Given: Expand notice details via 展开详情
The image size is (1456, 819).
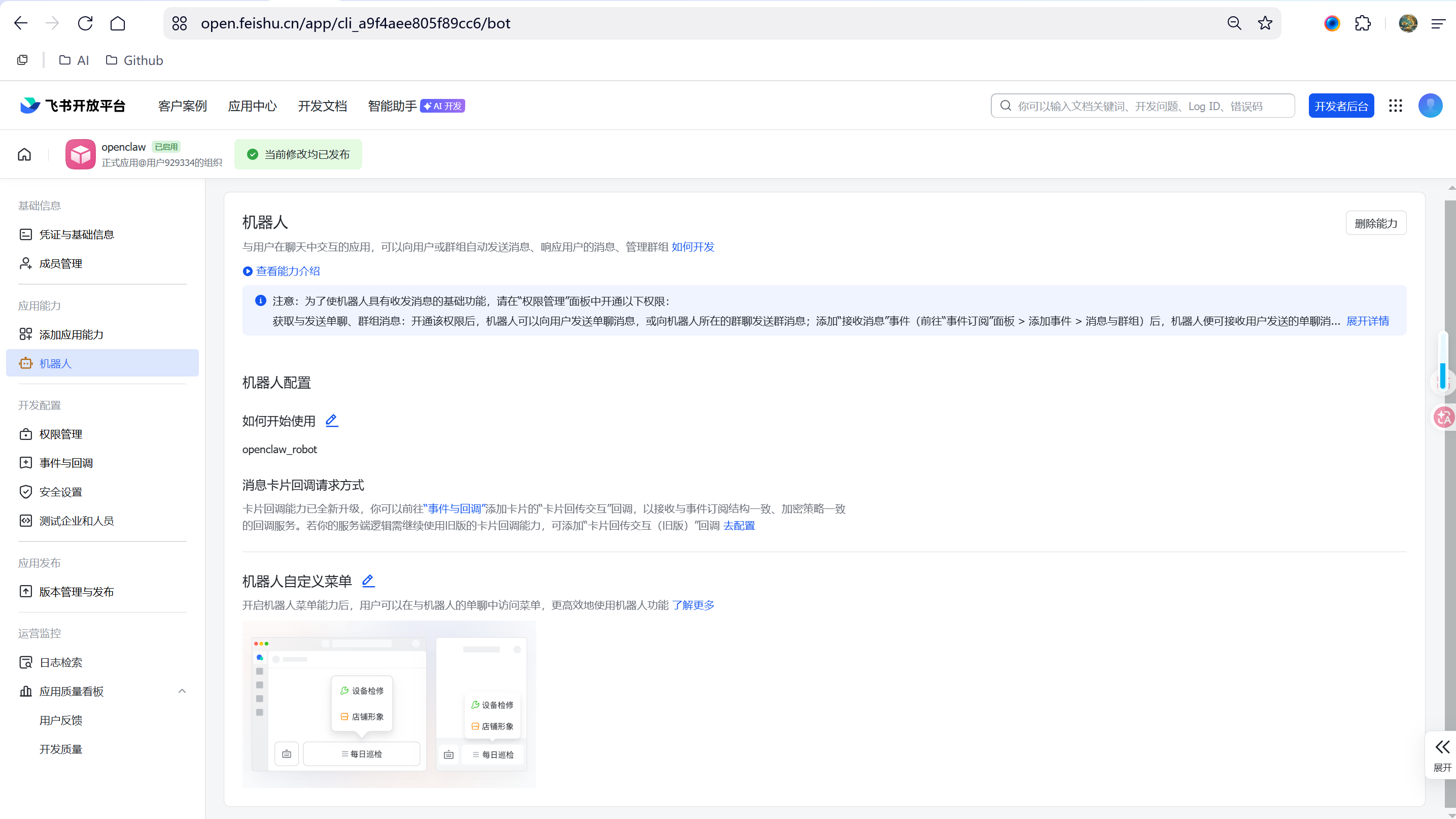Looking at the screenshot, I should (1367, 321).
